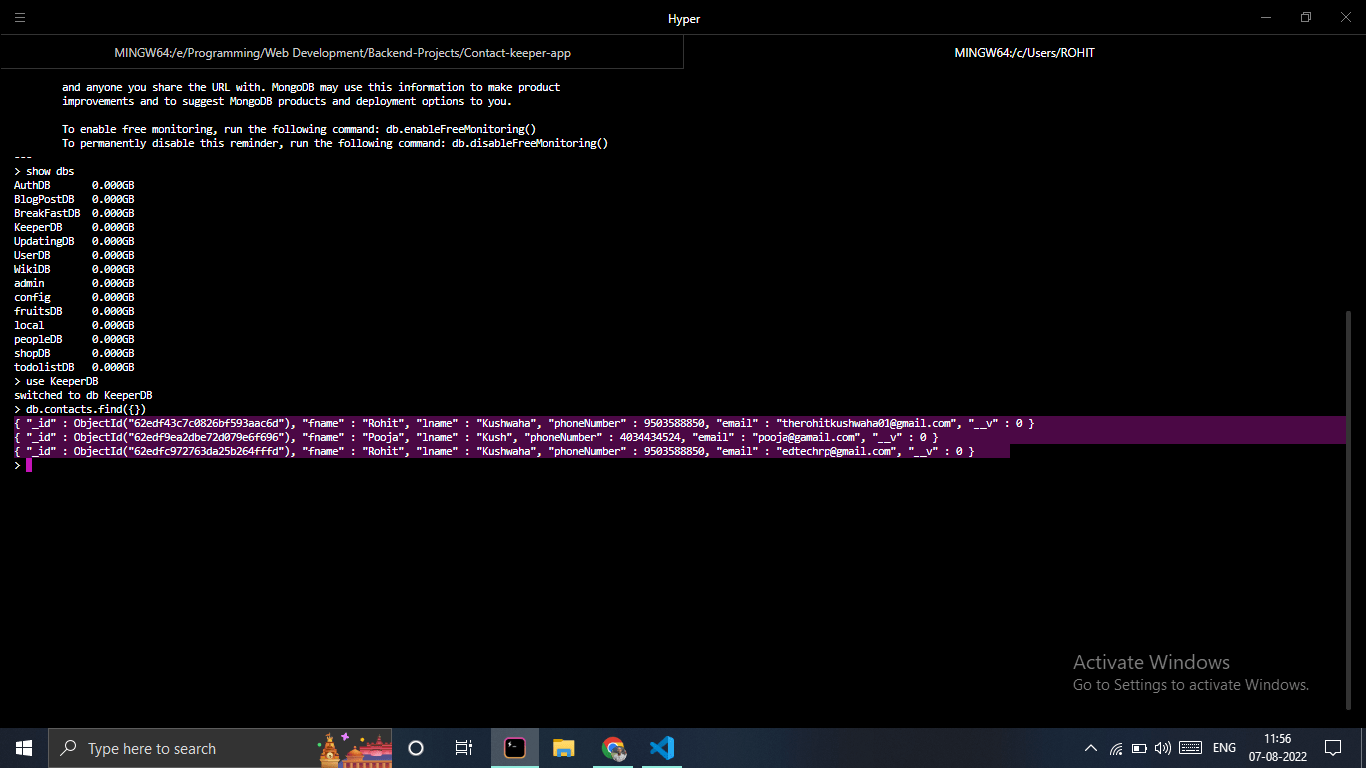This screenshot has width=1366, height=768.
Task: Check the battery status tray icon
Action: click(x=1139, y=748)
